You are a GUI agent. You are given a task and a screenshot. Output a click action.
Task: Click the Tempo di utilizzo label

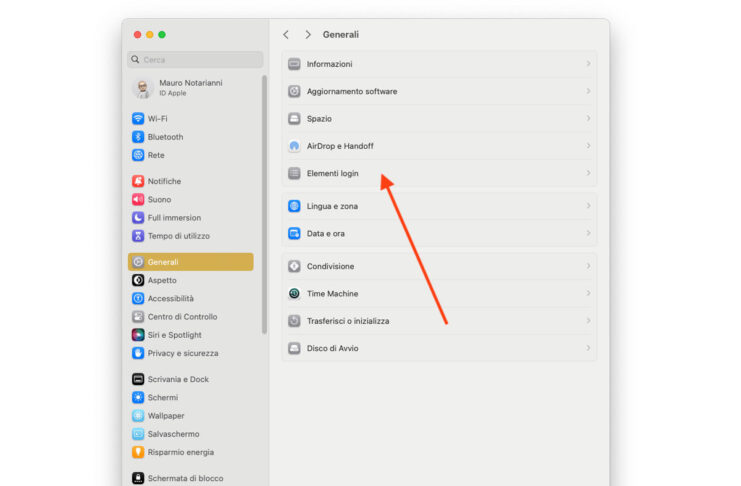pyautogui.click(x=179, y=236)
